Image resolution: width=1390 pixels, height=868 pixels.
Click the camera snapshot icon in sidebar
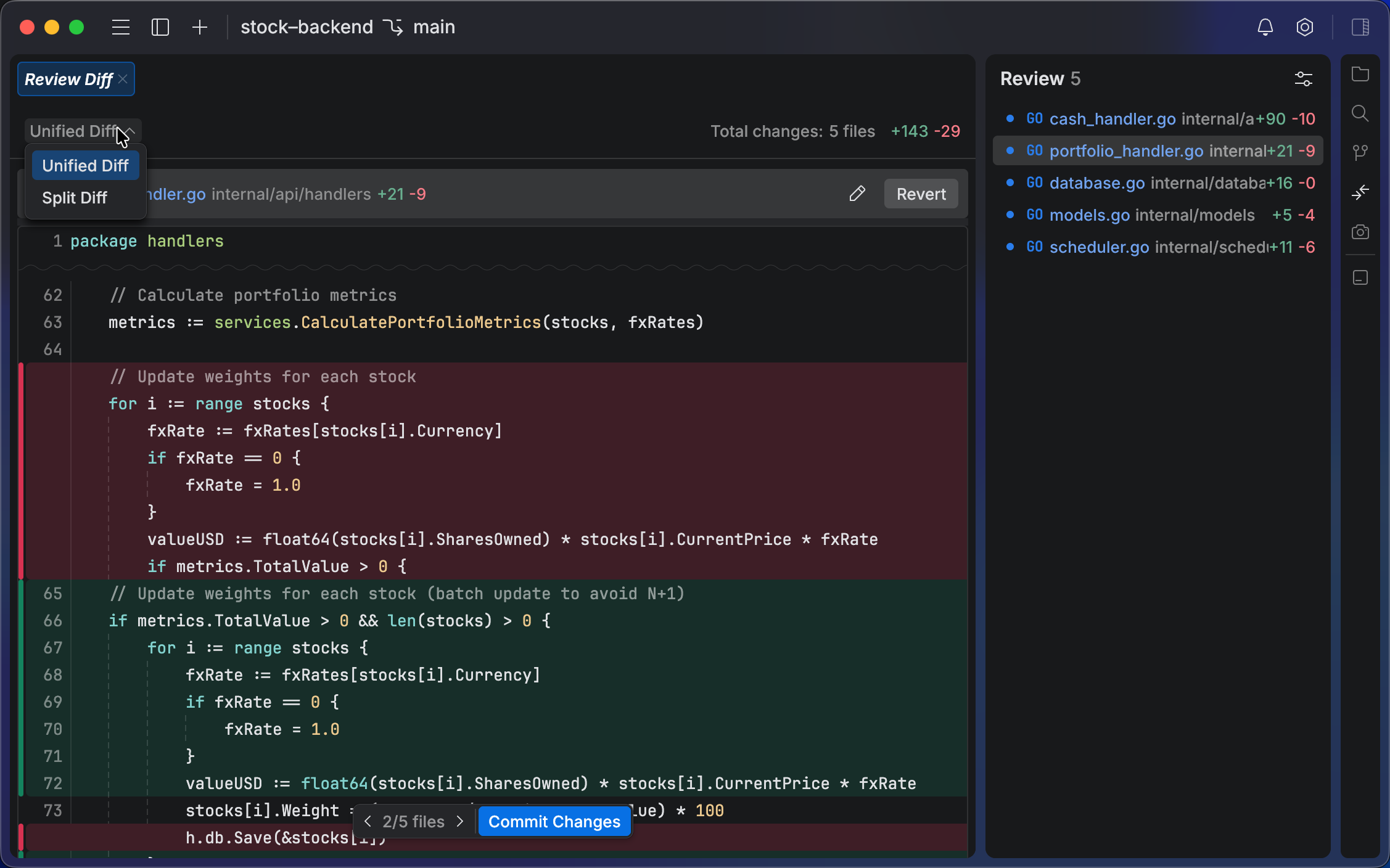pyautogui.click(x=1360, y=232)
